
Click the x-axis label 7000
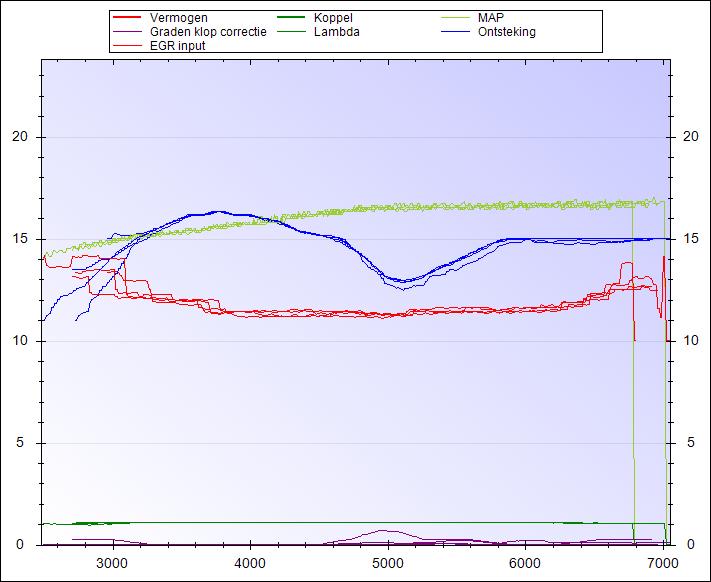coord(663,563)
